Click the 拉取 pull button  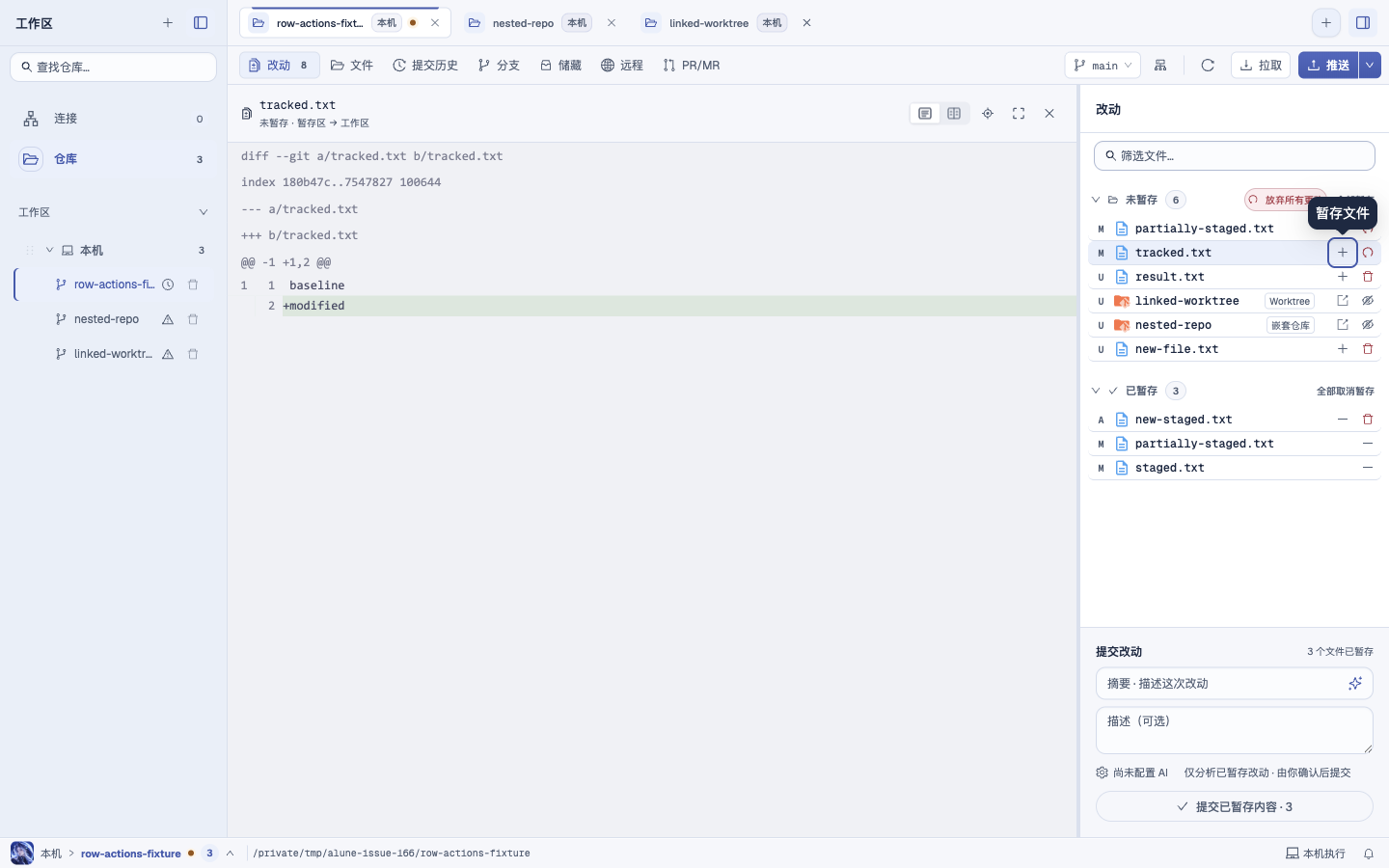click(1261, 66)
